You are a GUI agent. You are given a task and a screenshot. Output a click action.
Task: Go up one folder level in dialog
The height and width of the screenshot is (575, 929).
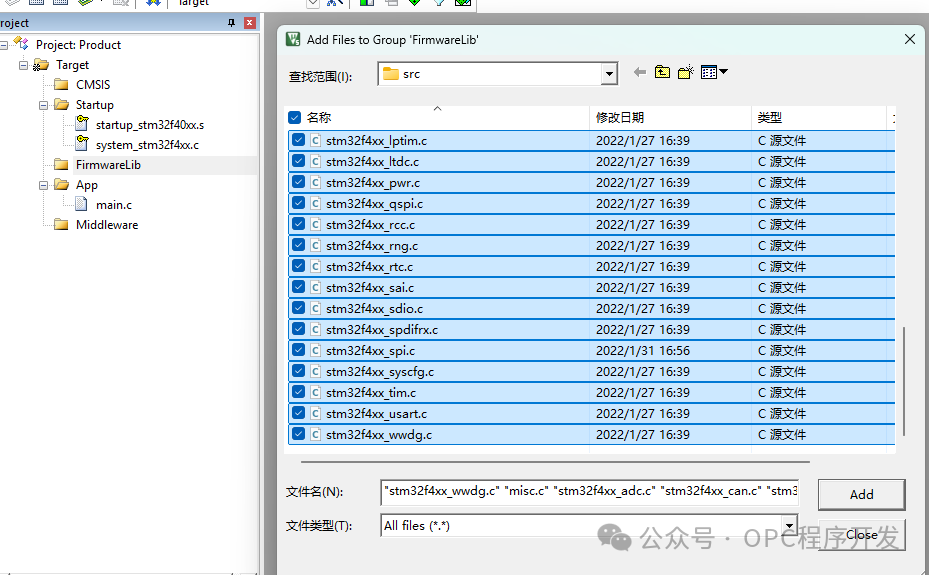[662, 72]
